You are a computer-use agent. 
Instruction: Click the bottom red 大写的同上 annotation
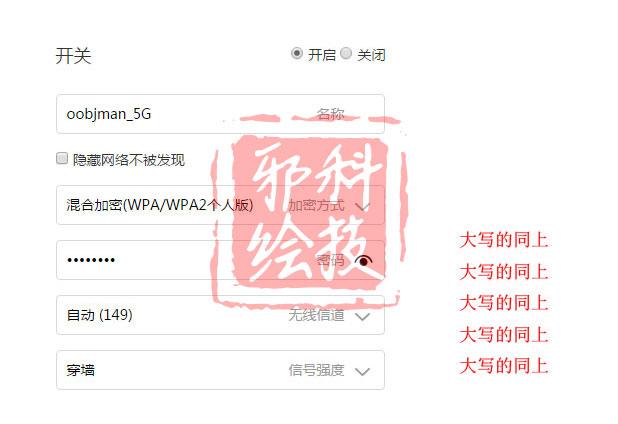[x=504, y=366]
